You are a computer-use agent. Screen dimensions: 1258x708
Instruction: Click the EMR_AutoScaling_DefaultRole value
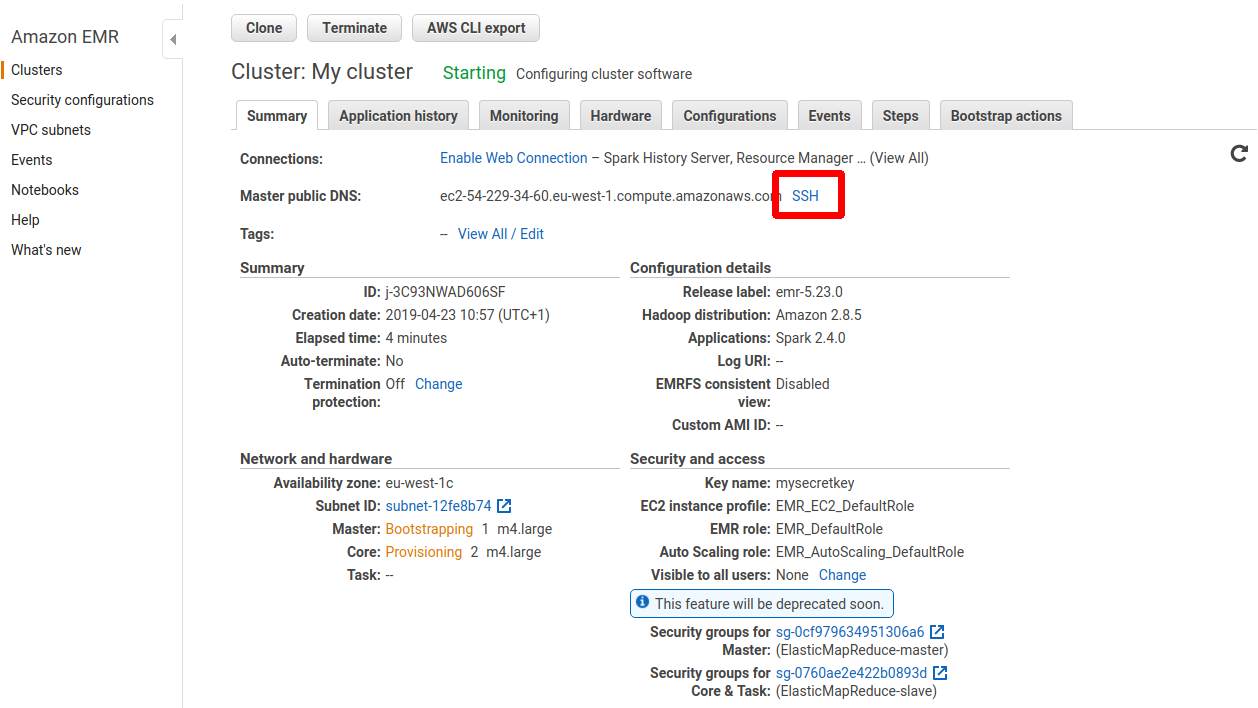tap(870, 552)
